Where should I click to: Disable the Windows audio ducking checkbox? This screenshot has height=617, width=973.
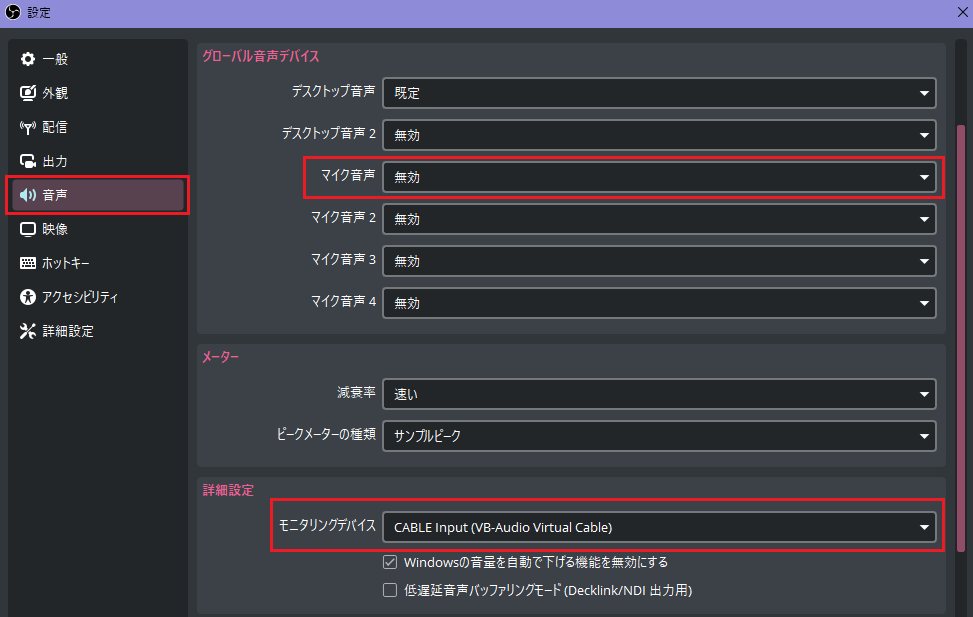[391, 562]
